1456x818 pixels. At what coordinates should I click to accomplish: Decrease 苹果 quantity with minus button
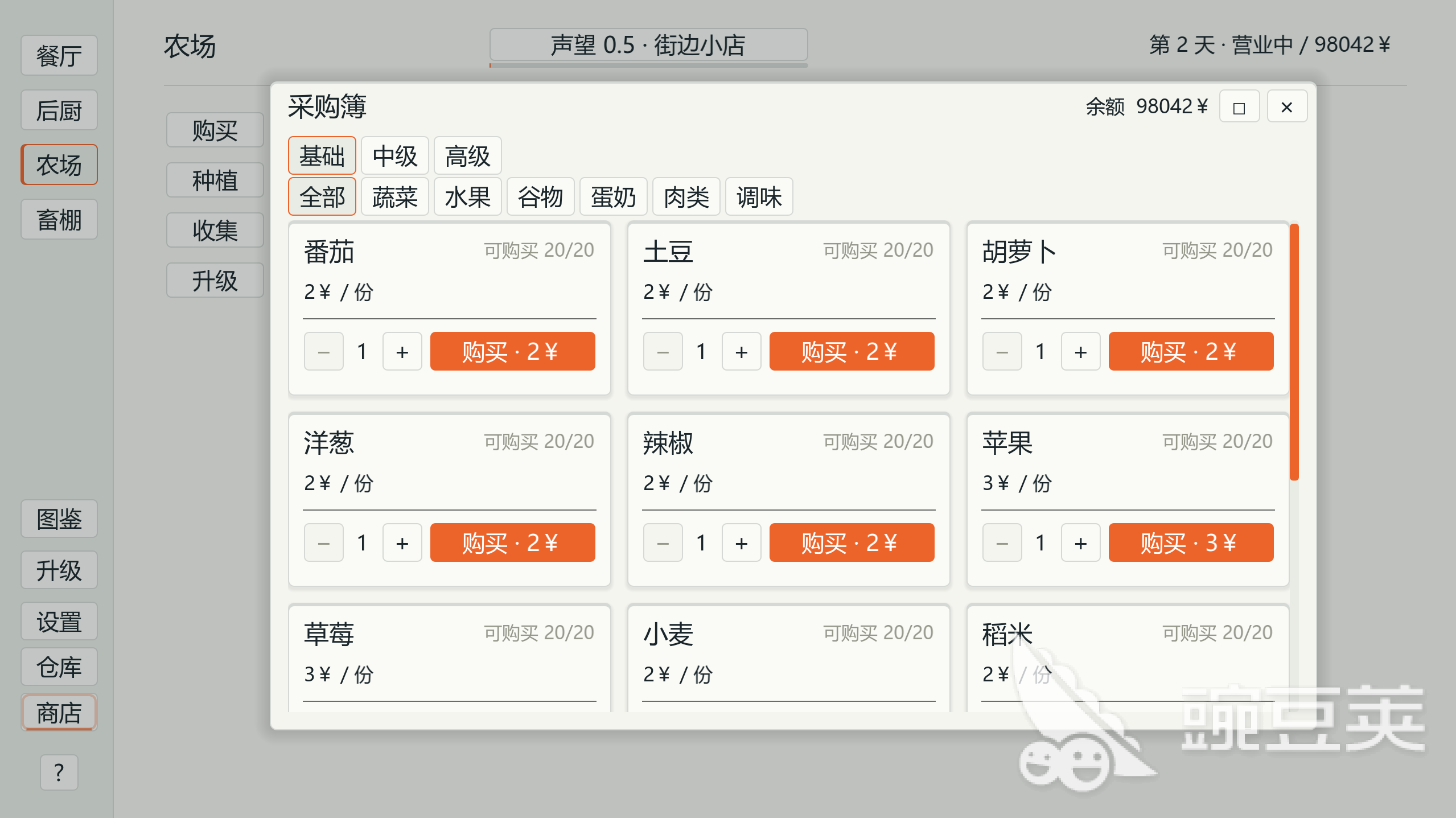point(1002,543)
